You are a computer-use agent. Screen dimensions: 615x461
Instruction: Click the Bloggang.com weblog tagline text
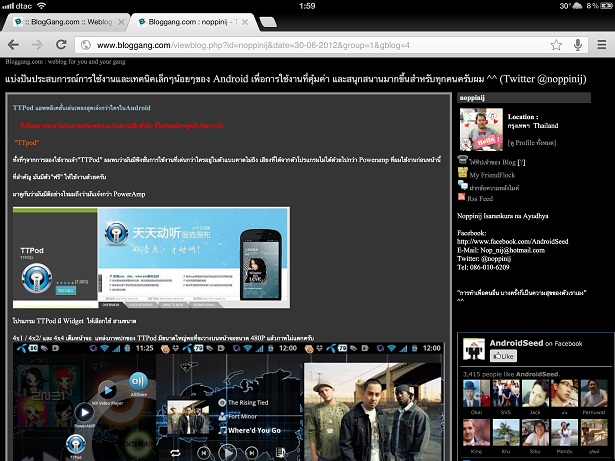[x=66, y=62]
